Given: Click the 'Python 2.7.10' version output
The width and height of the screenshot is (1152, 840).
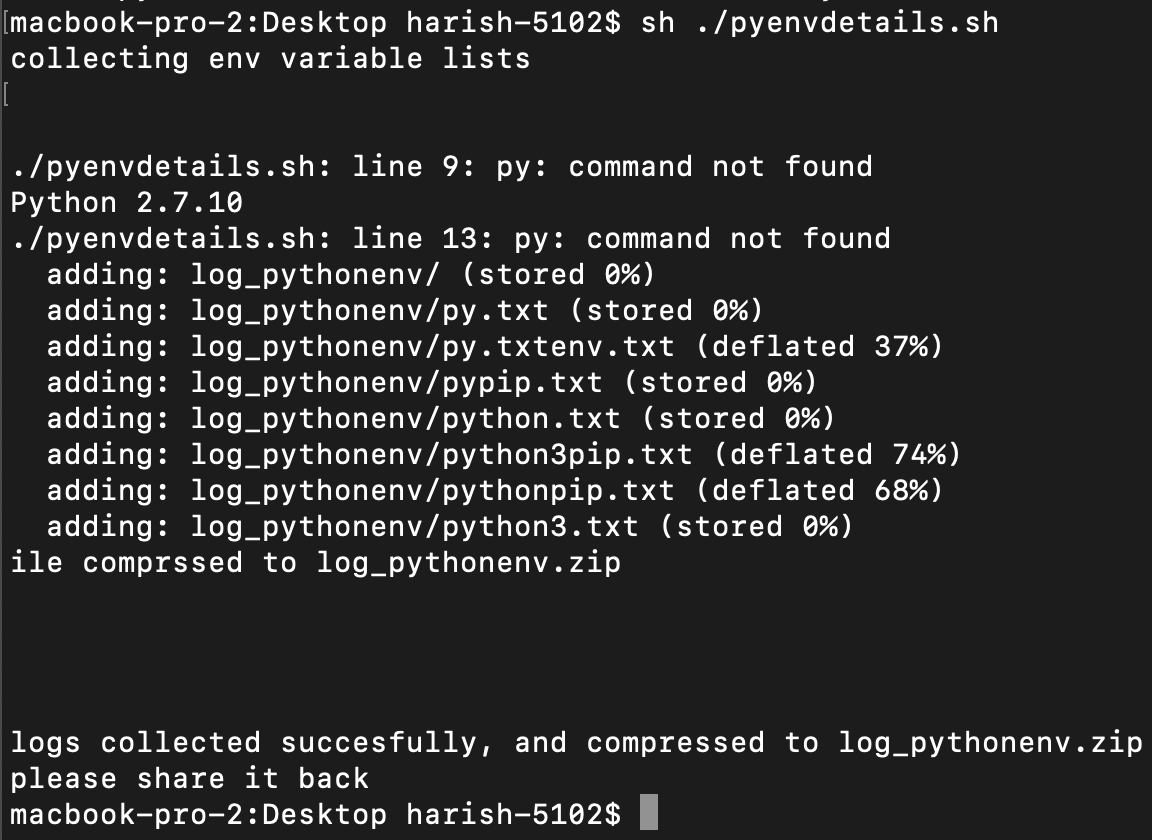Looking at the screenshot, I should (127, 202).
